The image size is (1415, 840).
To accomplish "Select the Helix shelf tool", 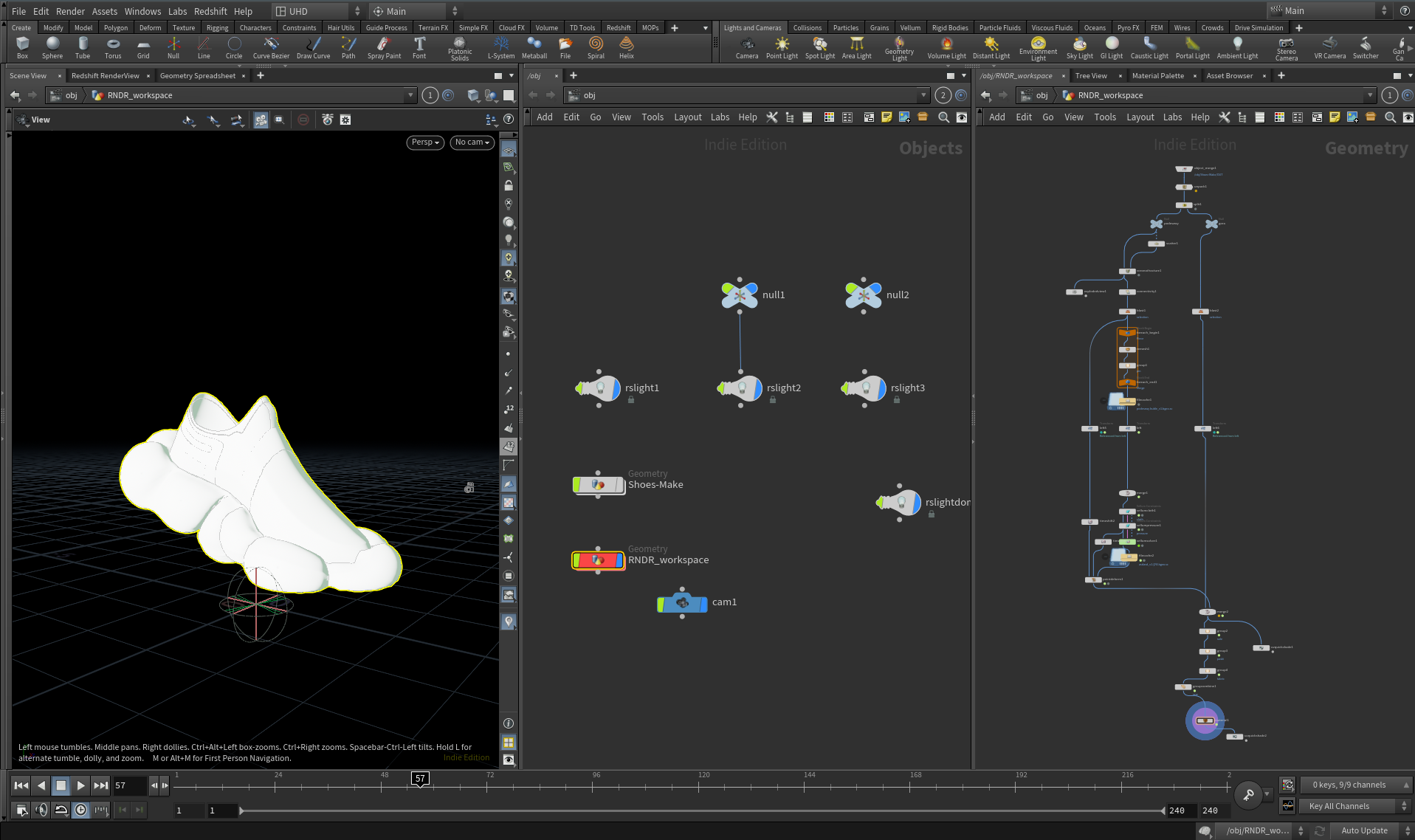I will click(x=627, y=48).
